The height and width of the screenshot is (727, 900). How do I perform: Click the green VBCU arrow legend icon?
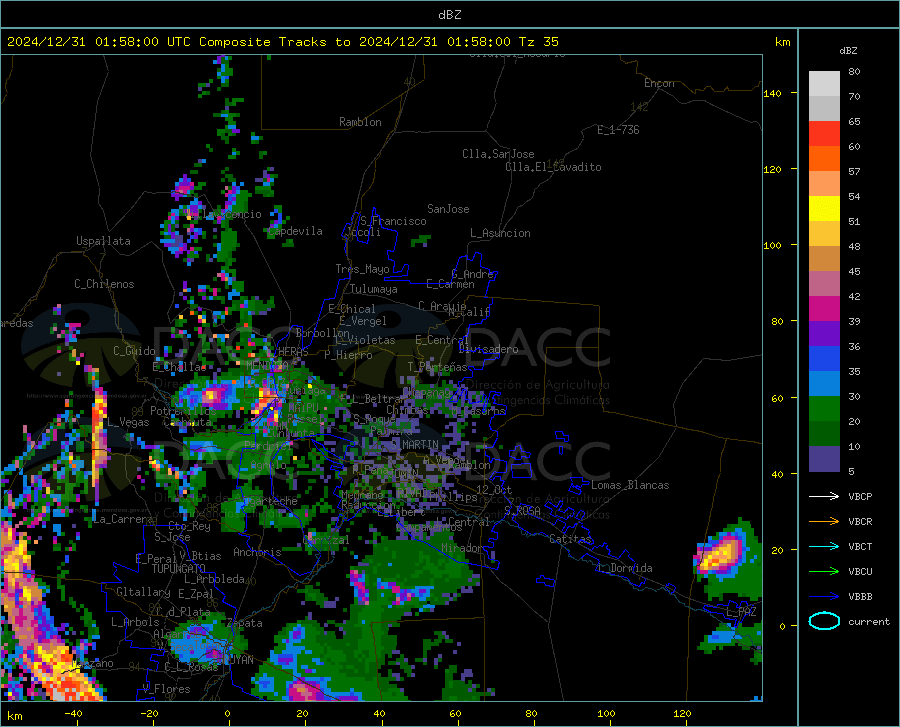[824, 572]
